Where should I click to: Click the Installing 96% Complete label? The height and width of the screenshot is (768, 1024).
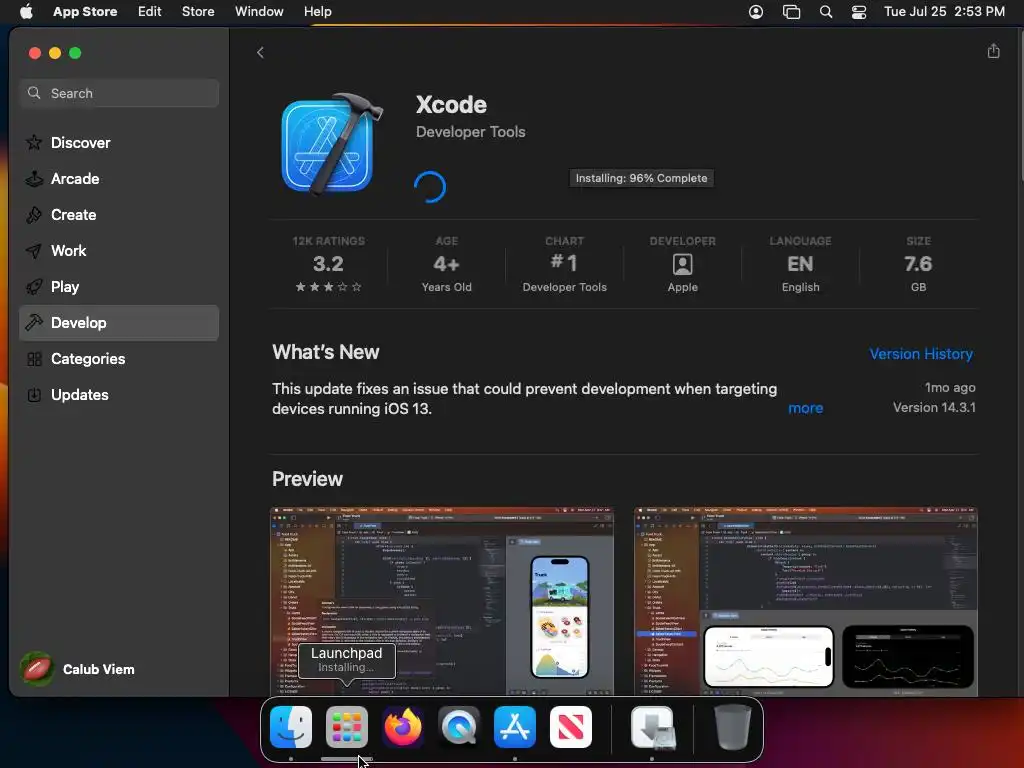pyautogui.click(x=641, y=178)
